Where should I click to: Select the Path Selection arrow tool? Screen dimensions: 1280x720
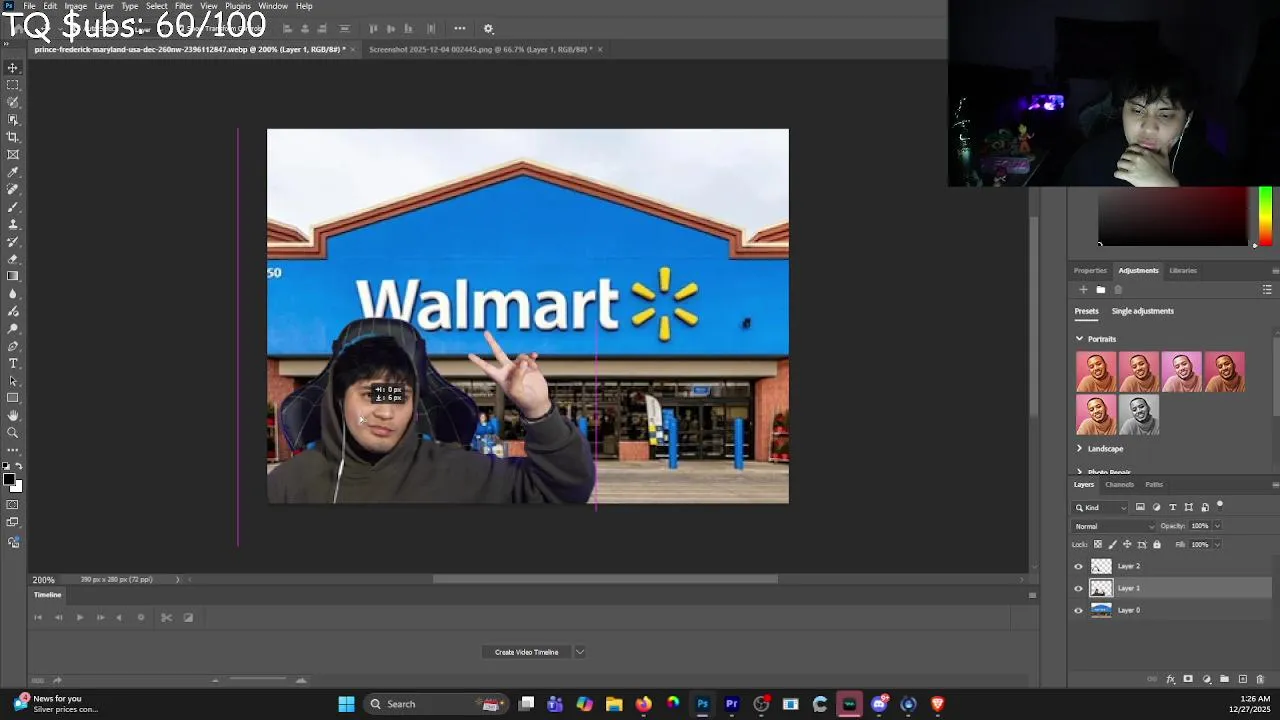pos(13,380)
